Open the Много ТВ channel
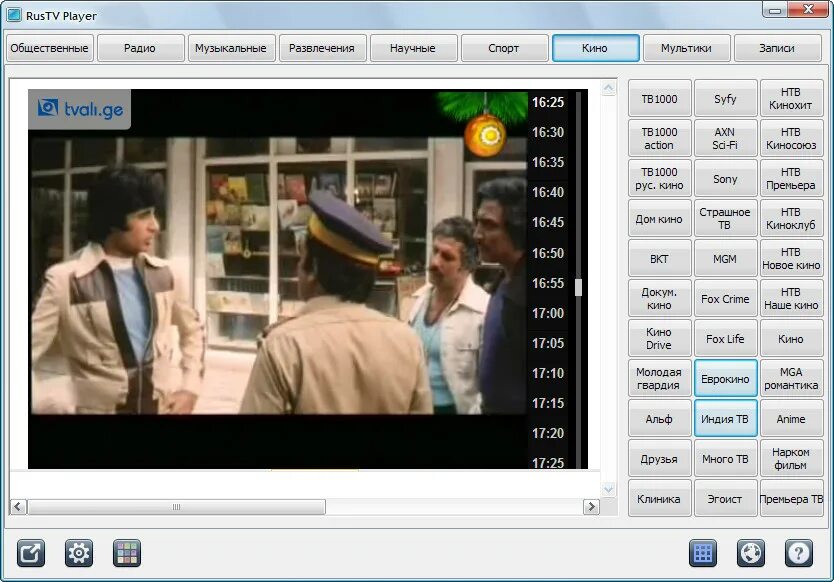This screenshot has height=582, width=834. click(725, 459)
